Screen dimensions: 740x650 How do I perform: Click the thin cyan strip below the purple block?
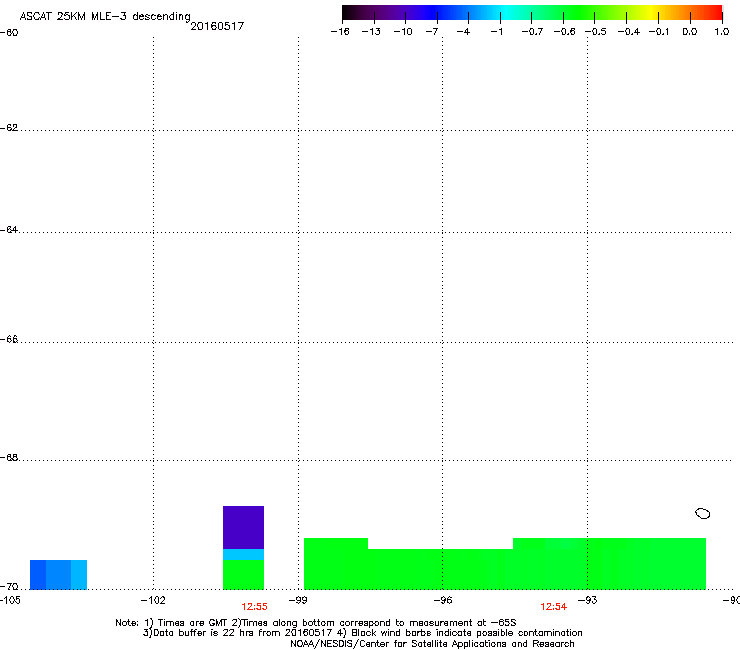[243, 554]
